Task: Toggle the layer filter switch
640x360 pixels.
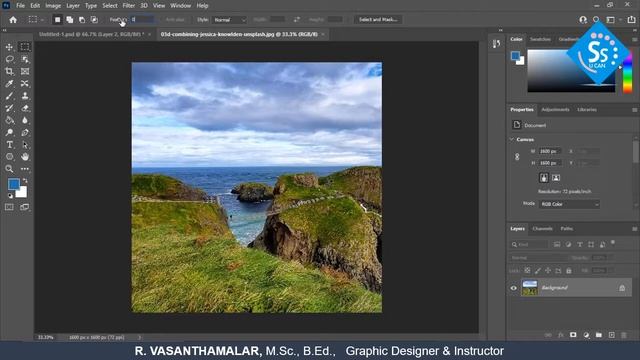Action: 613,243
